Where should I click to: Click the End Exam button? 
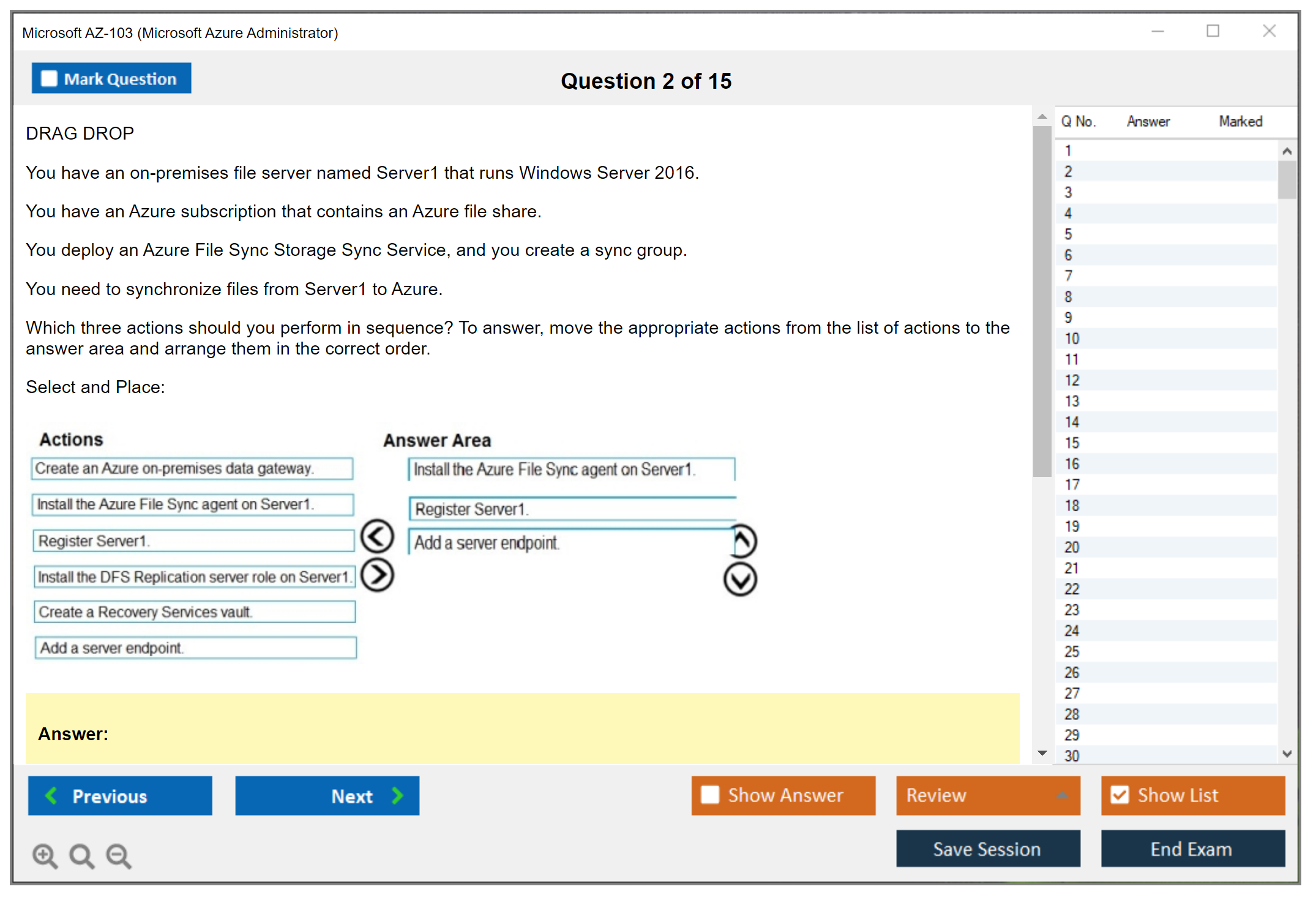click(x=1192, y=849)
